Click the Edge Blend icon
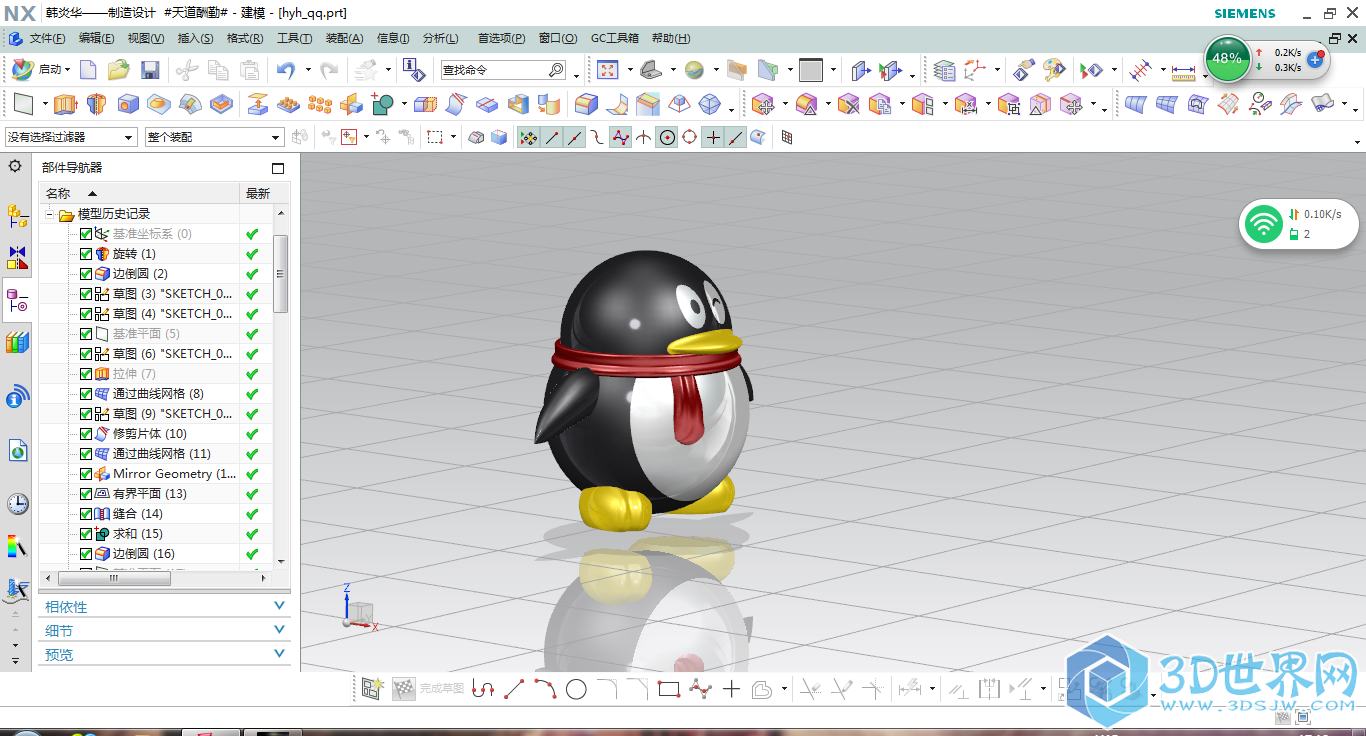The image size is (1366, 736). pyautogui.click(x=587, y=104)
